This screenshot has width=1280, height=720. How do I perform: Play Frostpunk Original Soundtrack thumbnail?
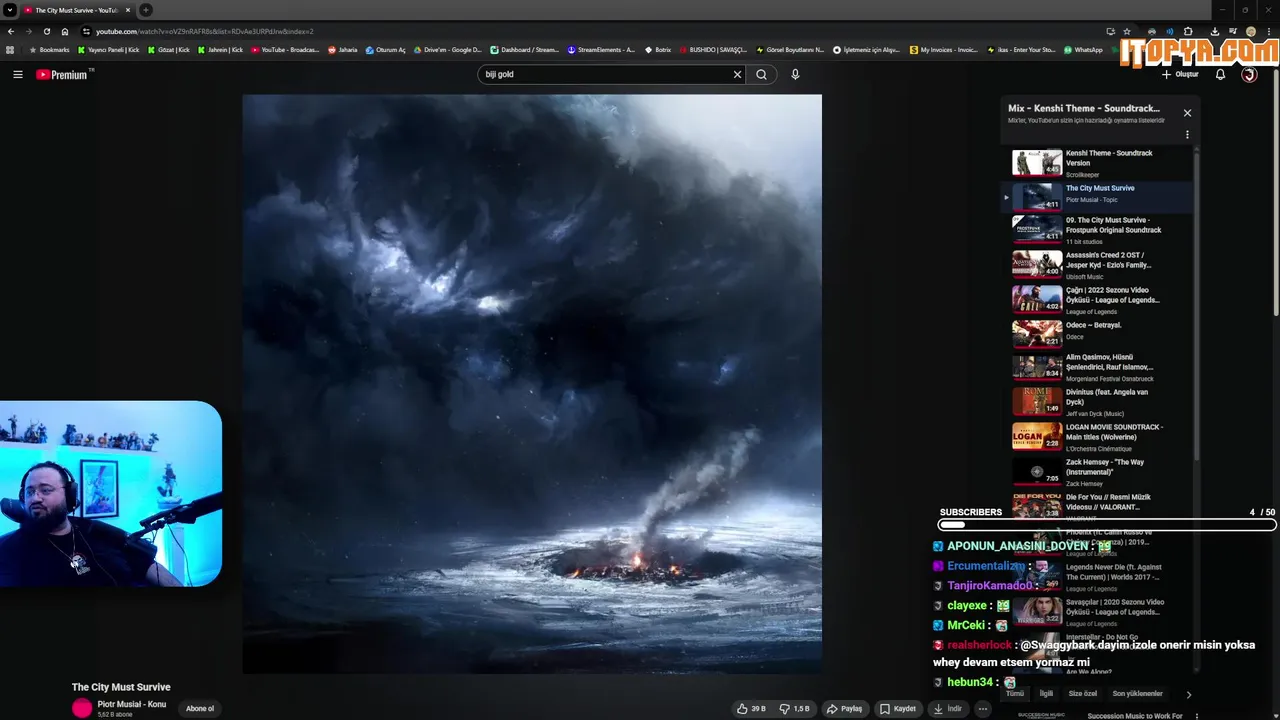pos(1037,228)
